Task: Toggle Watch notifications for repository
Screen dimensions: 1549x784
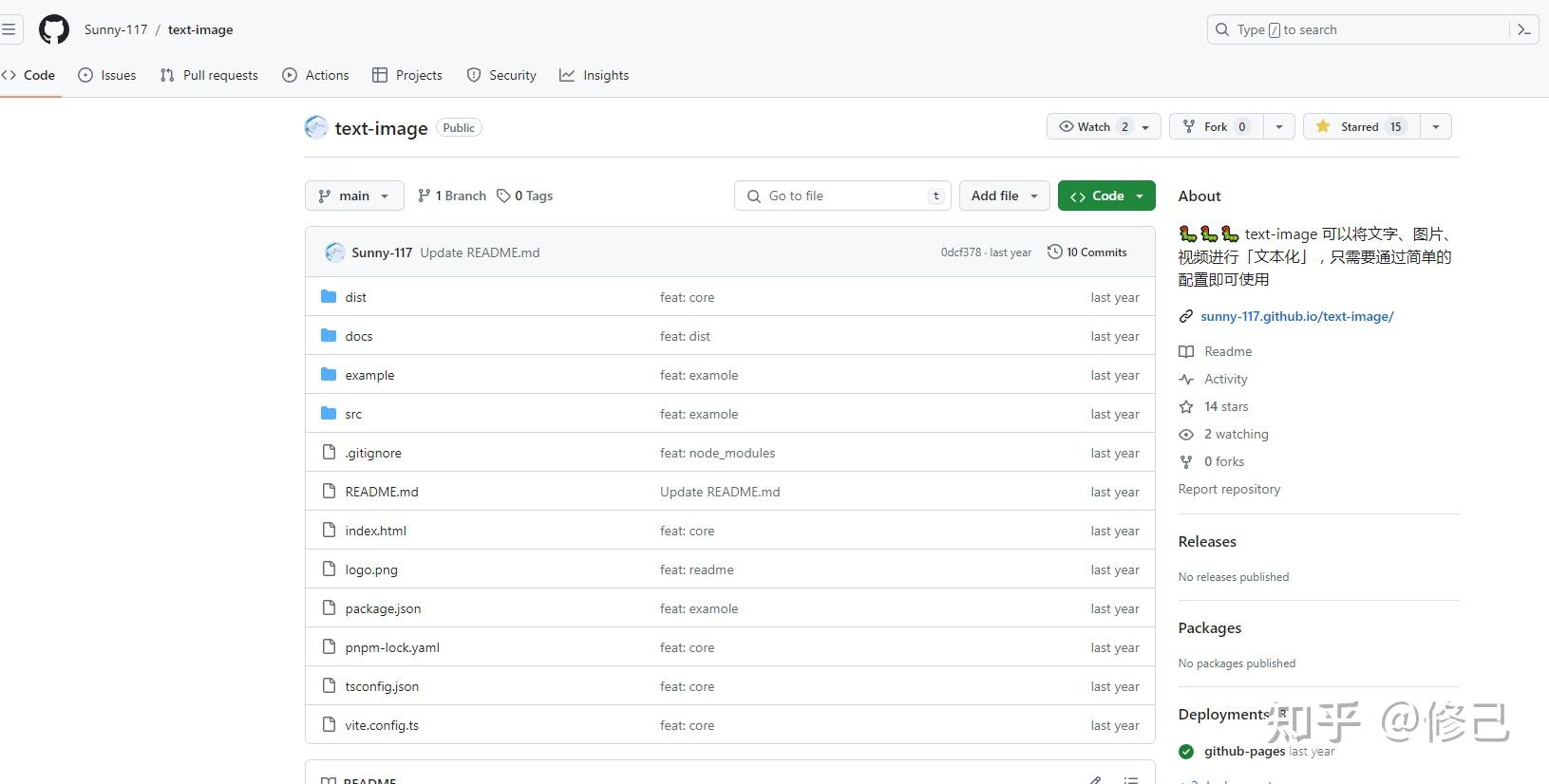Action: [1104, 126]
